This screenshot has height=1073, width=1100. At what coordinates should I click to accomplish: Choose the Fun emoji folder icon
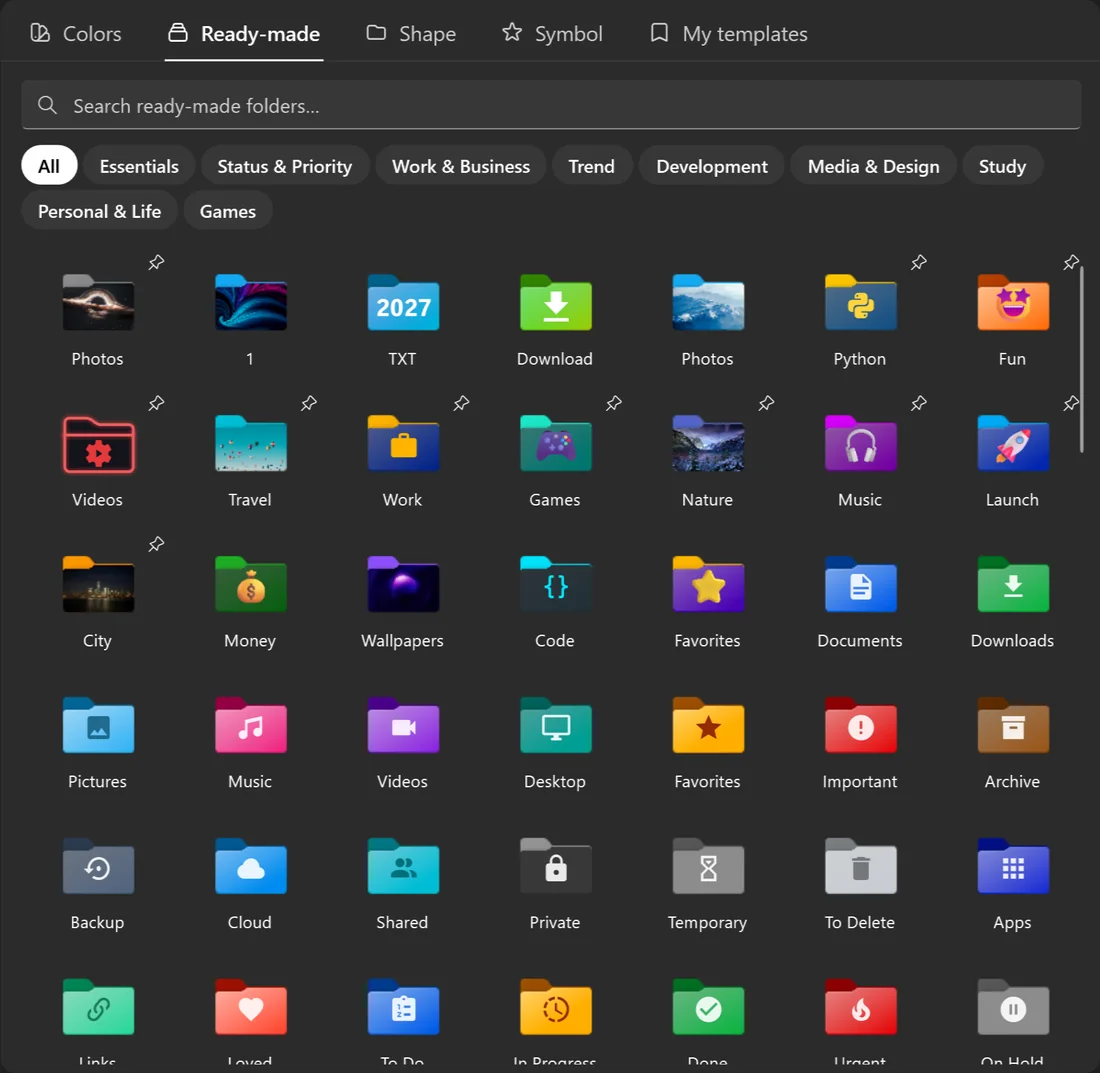[x=1012, y=303]
